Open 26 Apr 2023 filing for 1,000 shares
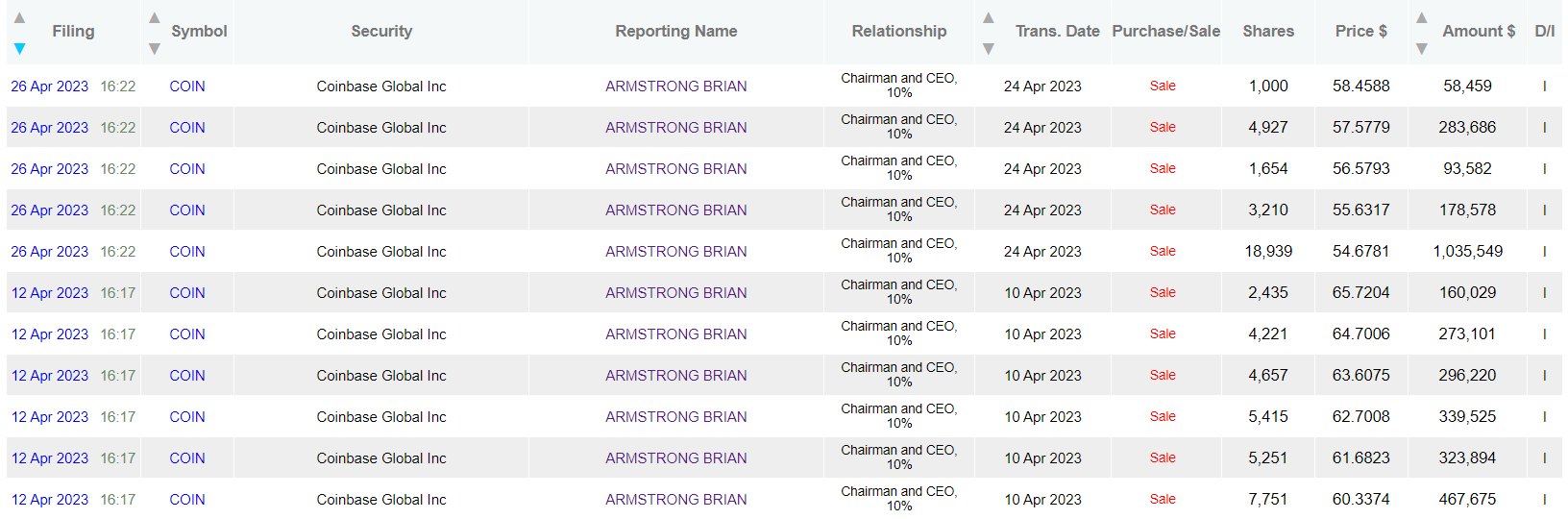 pos(49,86)
